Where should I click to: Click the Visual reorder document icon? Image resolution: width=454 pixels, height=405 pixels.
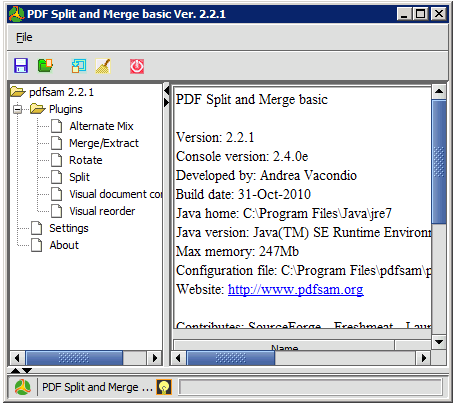tap(57, 211)
